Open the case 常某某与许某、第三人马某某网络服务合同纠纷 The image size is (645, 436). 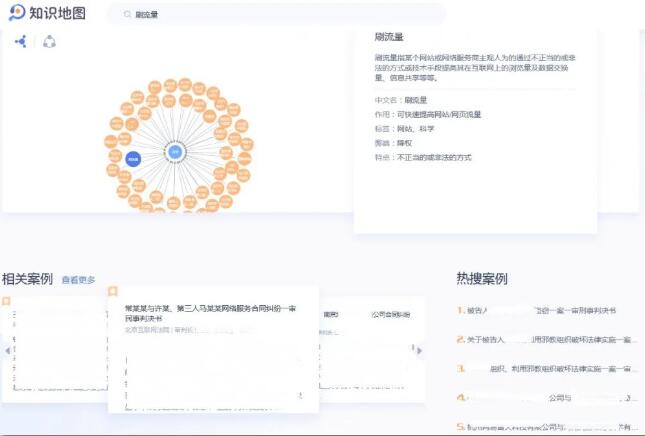[210, 313]
